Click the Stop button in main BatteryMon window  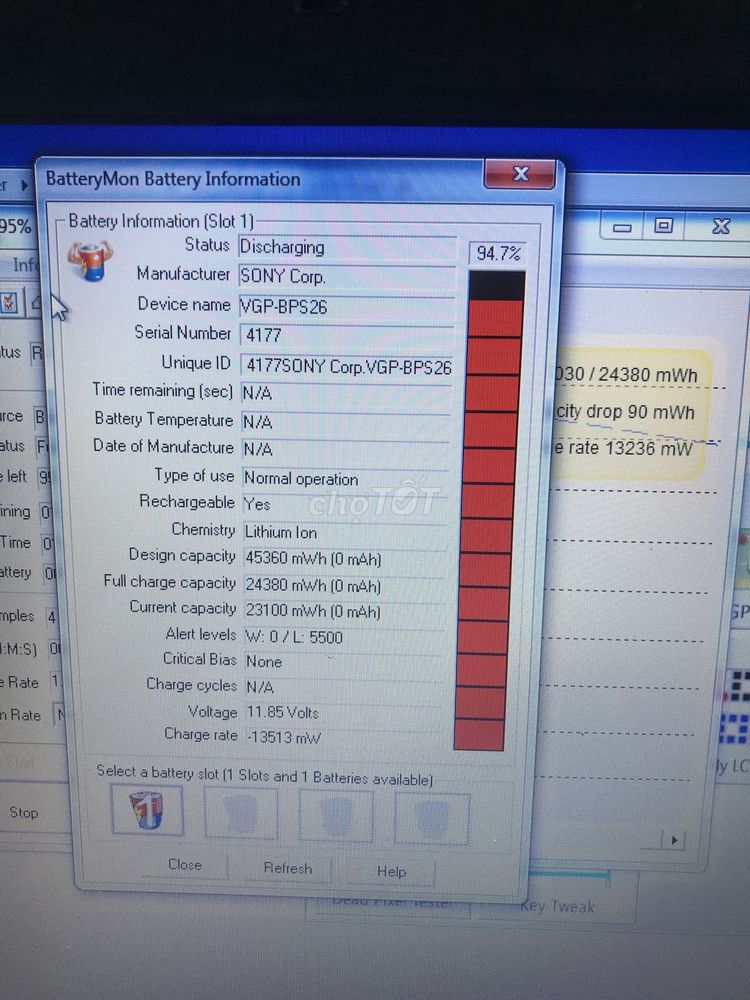click(x=24, y=813)
